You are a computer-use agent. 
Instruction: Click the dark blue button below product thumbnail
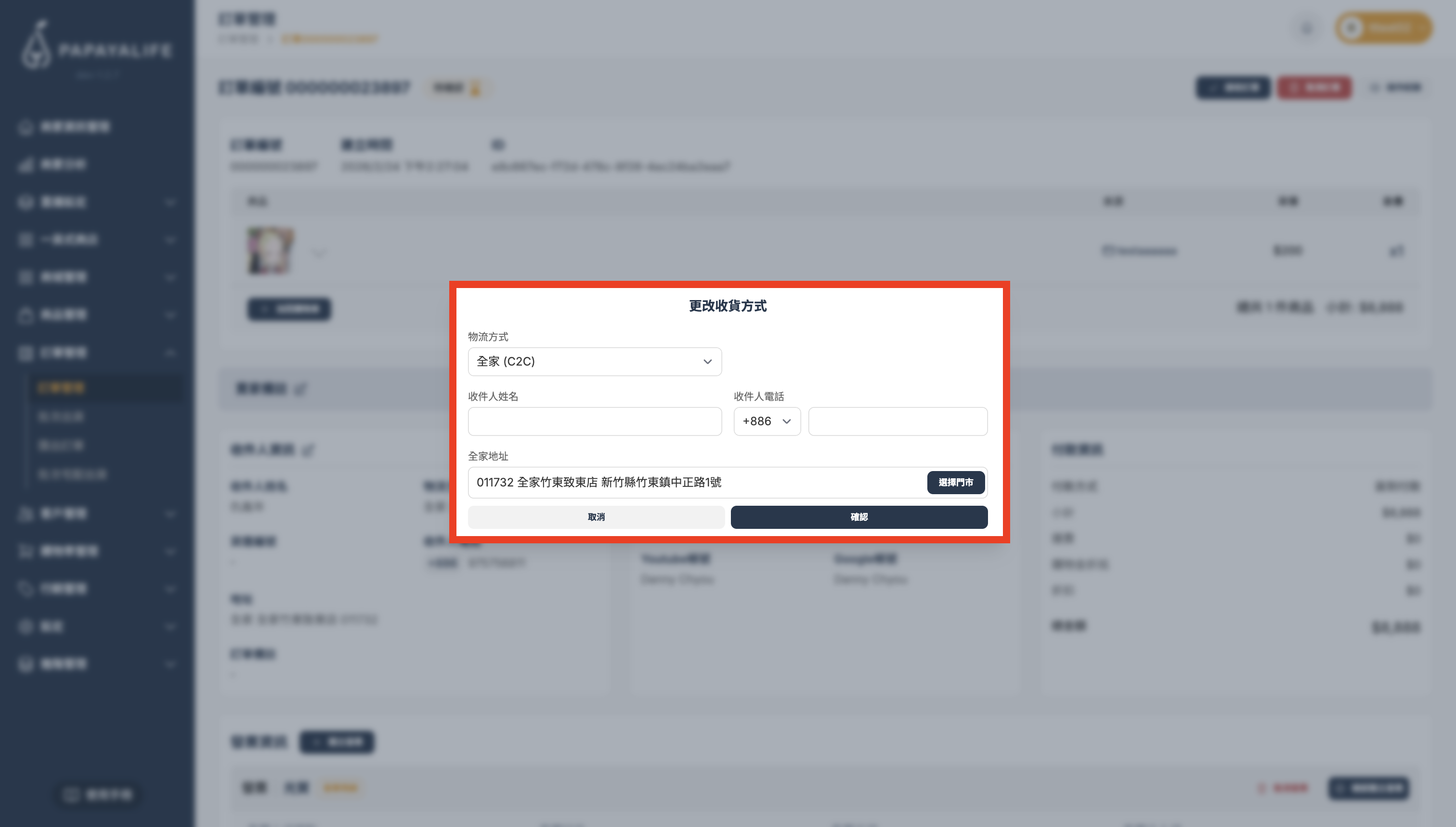pyautogui.click(x=289, y=309)
